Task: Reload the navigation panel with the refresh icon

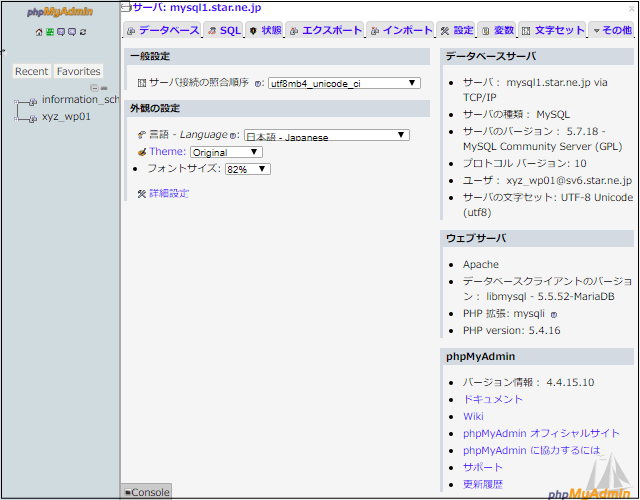Action: tap(83, 32)
